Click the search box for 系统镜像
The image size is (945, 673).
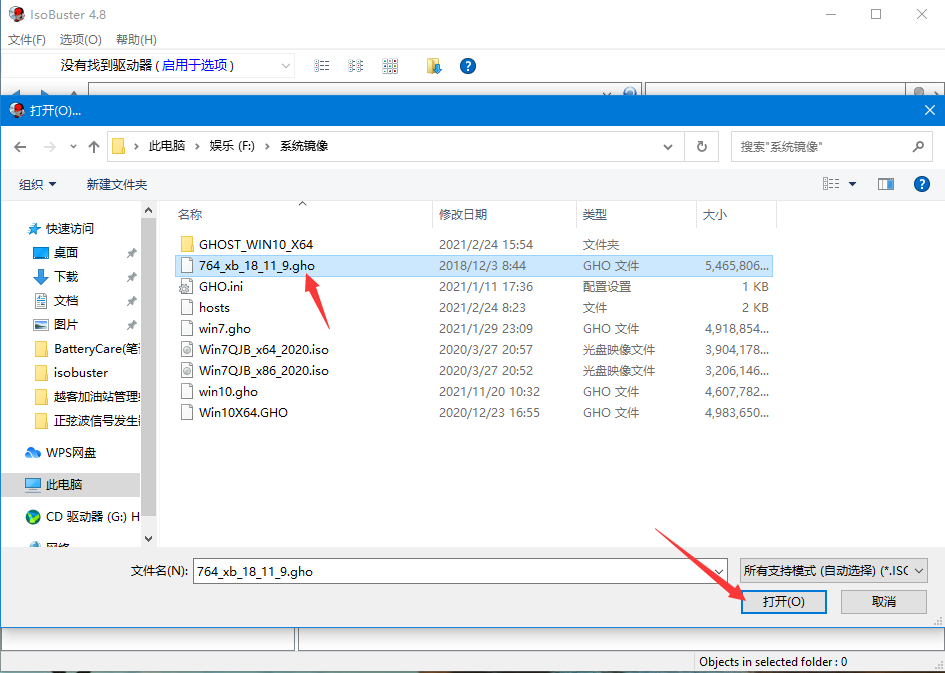[x=820, y=146]
